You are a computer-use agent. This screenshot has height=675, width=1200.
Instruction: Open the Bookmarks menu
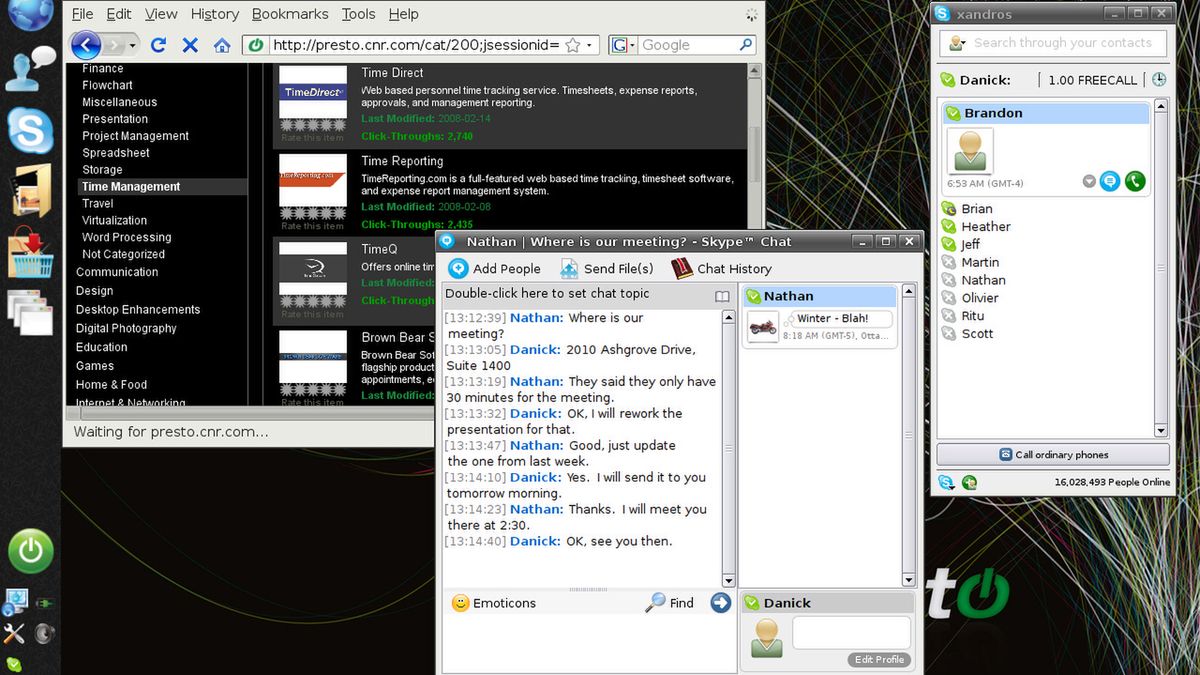pyautogui.click(x=291, y=14)
